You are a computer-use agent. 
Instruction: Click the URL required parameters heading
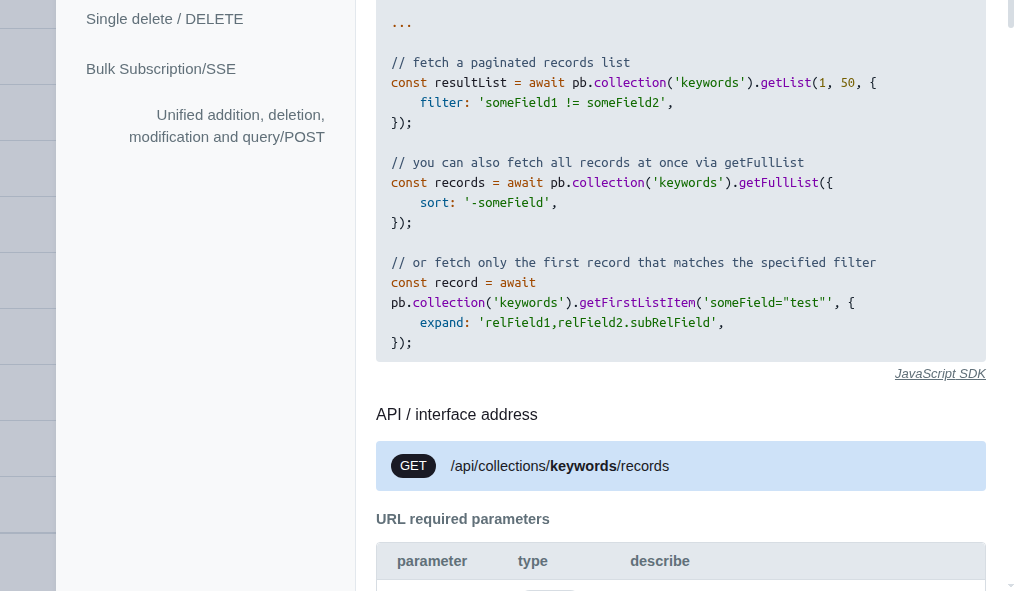click(x=463, y=519)
